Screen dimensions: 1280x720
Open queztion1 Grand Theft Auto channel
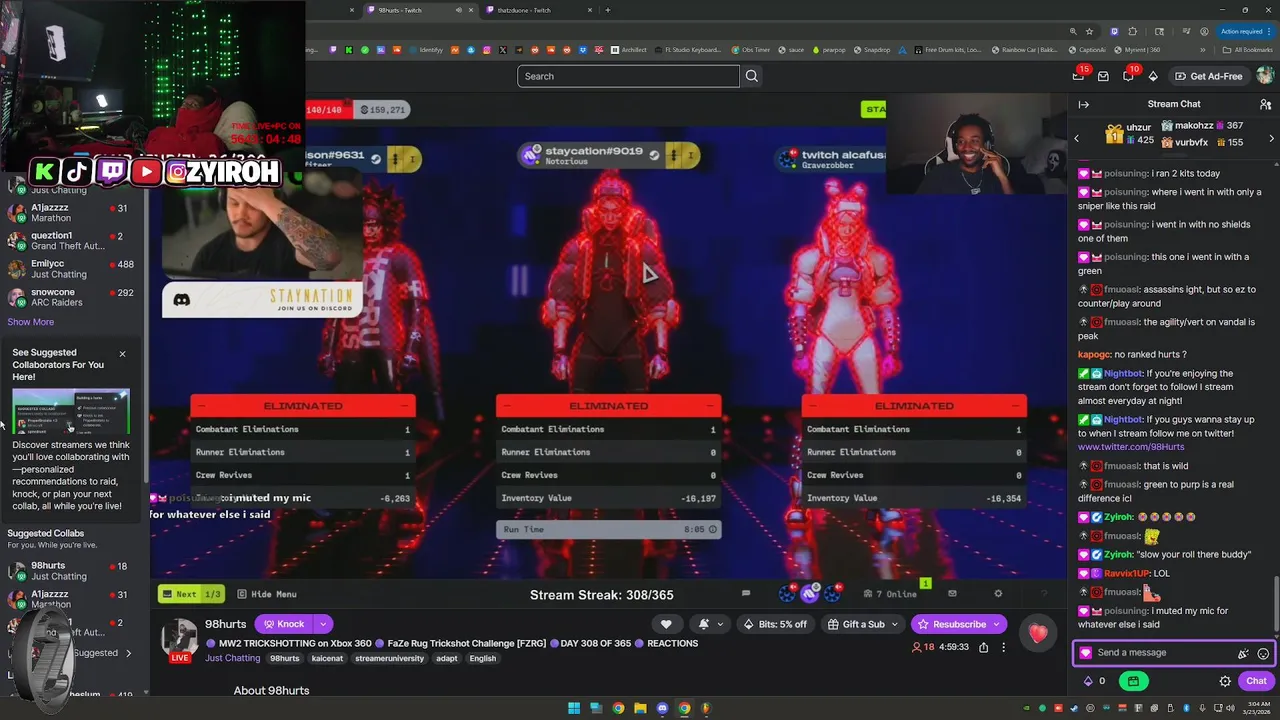[72, 241]
